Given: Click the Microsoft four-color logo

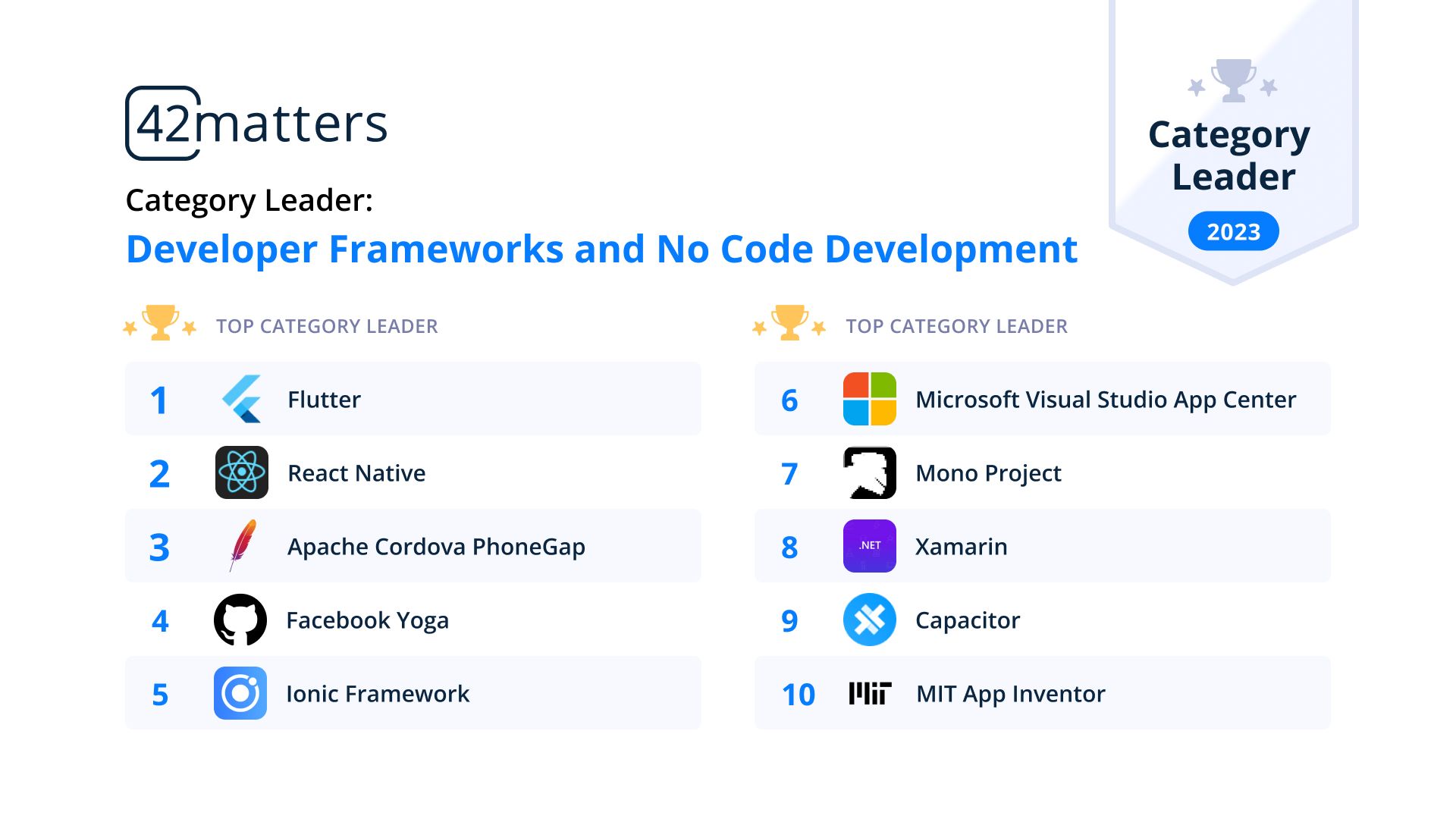Looking at the screenshot, I should [x=869, y=399].
